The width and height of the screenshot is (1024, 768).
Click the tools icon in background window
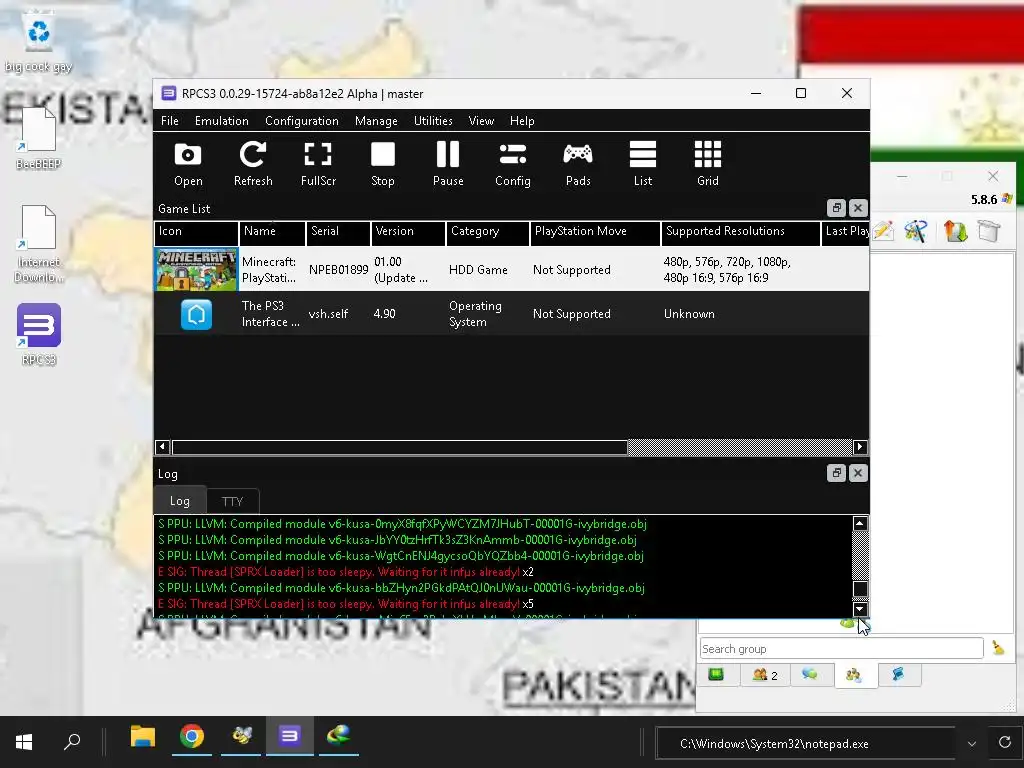(916, 231)
